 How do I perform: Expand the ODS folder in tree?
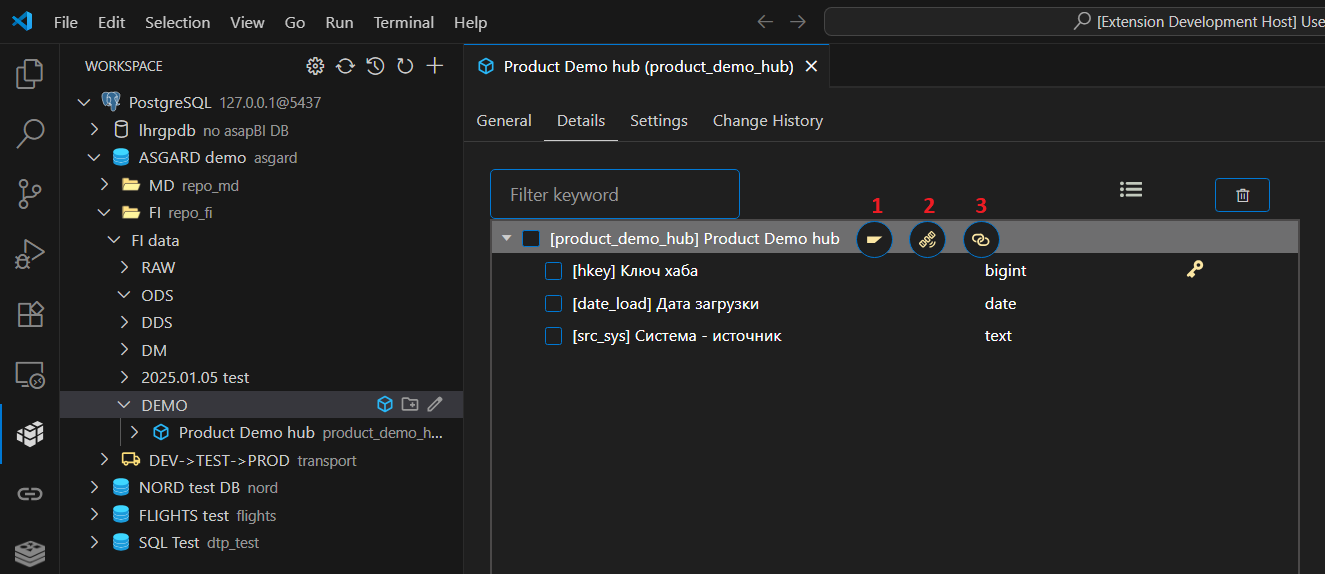[124, 295]
